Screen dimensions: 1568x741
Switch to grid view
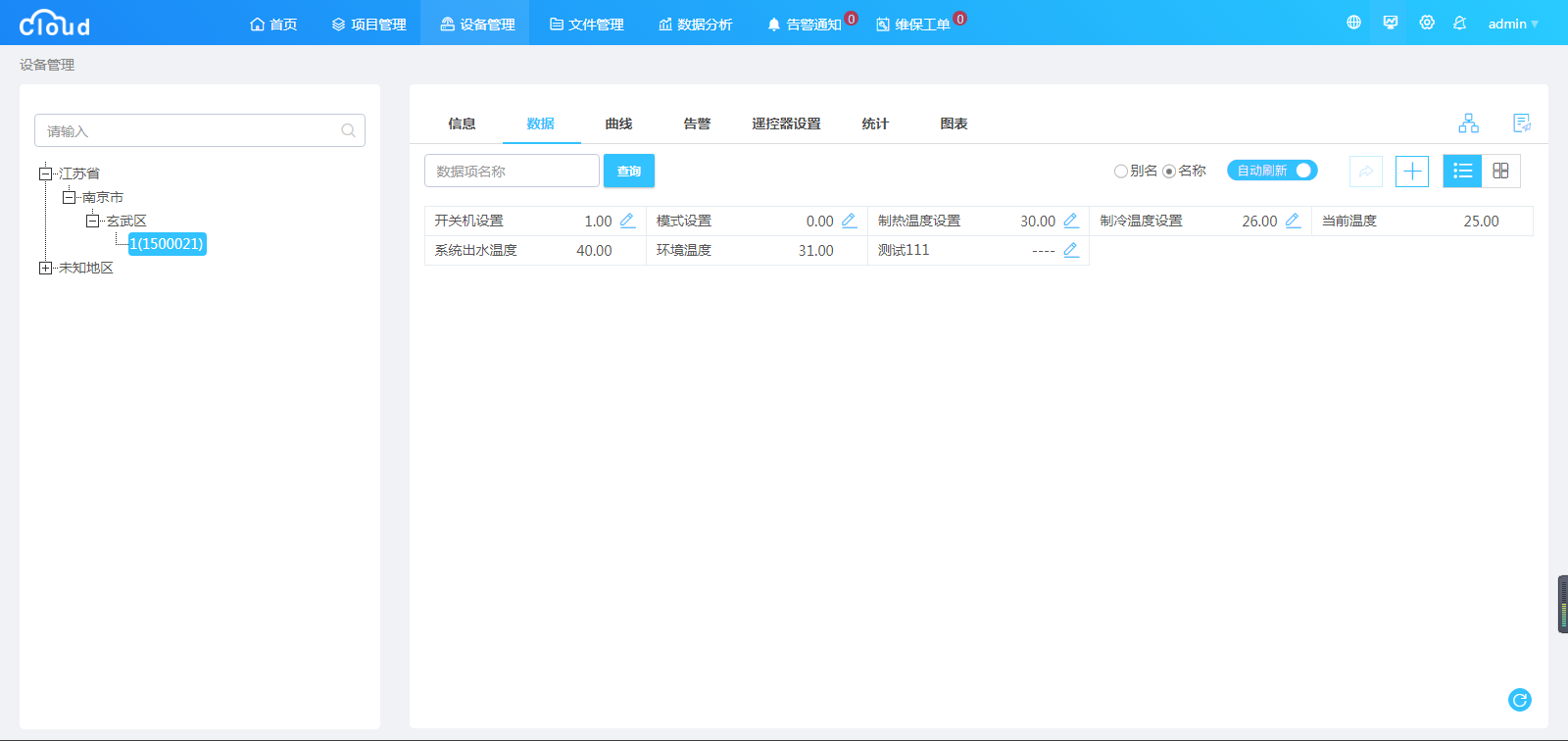(x=1500, y=171)
